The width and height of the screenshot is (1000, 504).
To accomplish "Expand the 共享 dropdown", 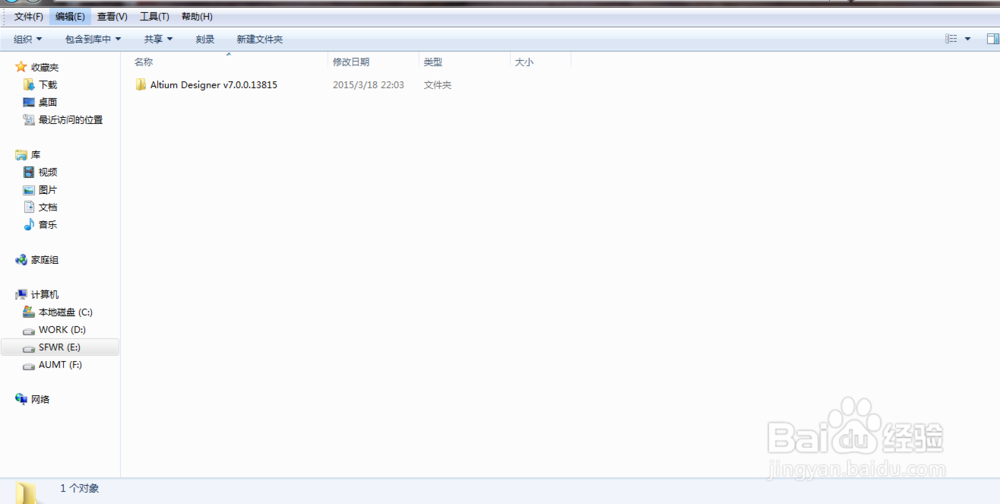I will pyautogui.click(x=158, y=40).
